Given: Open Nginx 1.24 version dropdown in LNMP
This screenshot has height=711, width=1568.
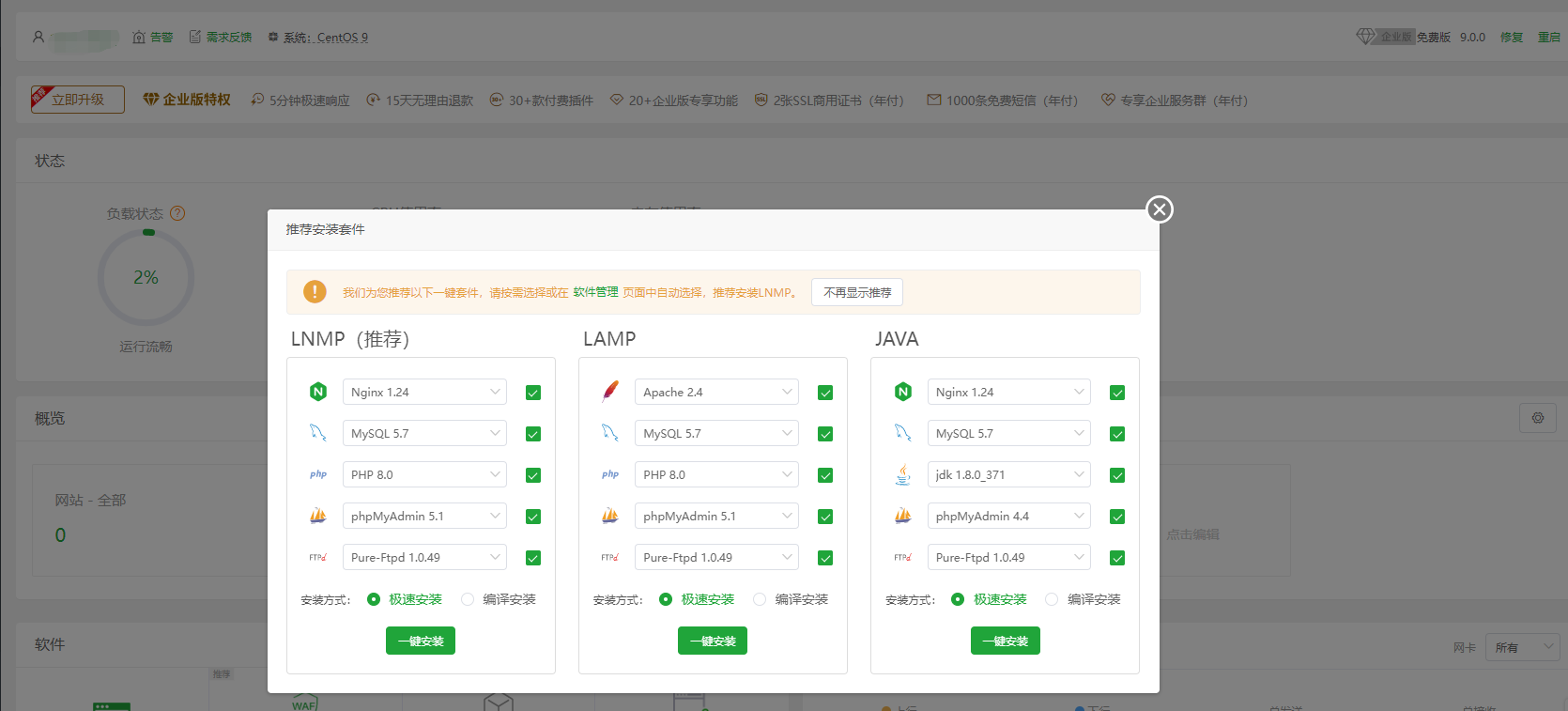Looking at the screenshot, I should 424,392.
